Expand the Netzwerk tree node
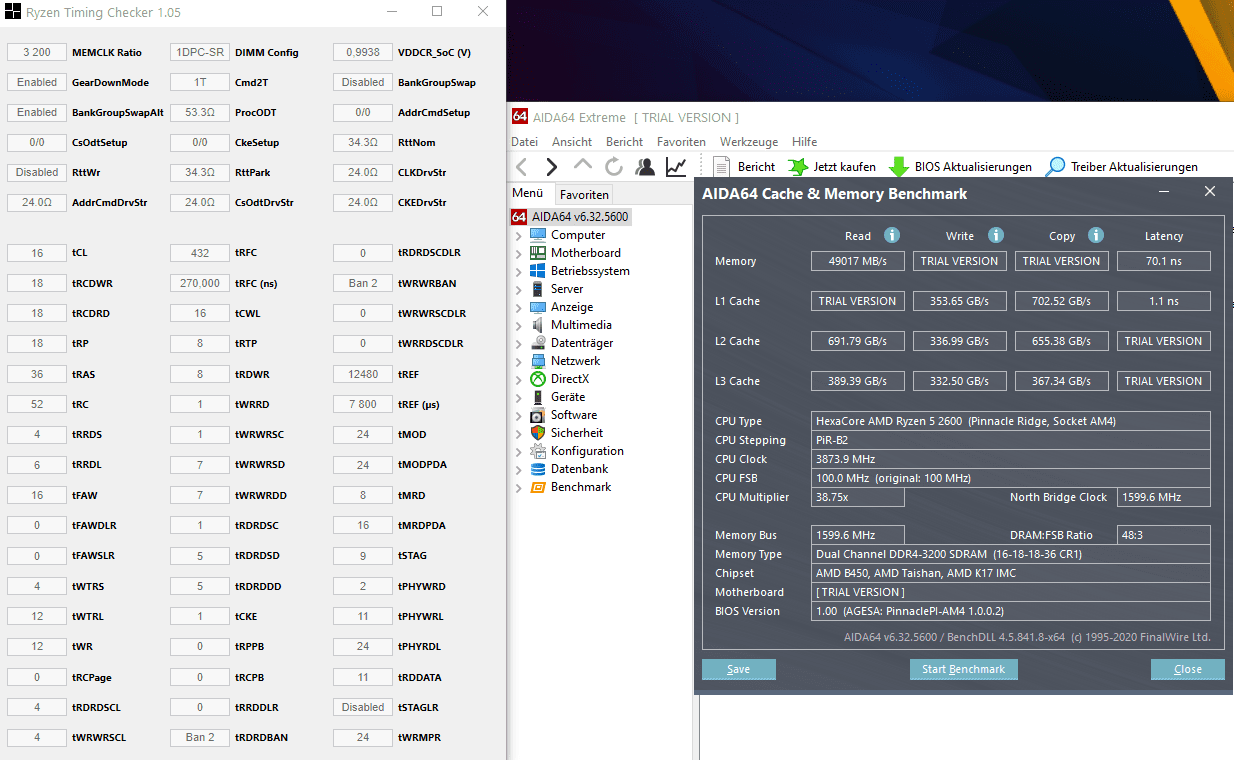The image size is (1234, 764). click(518, 362)
